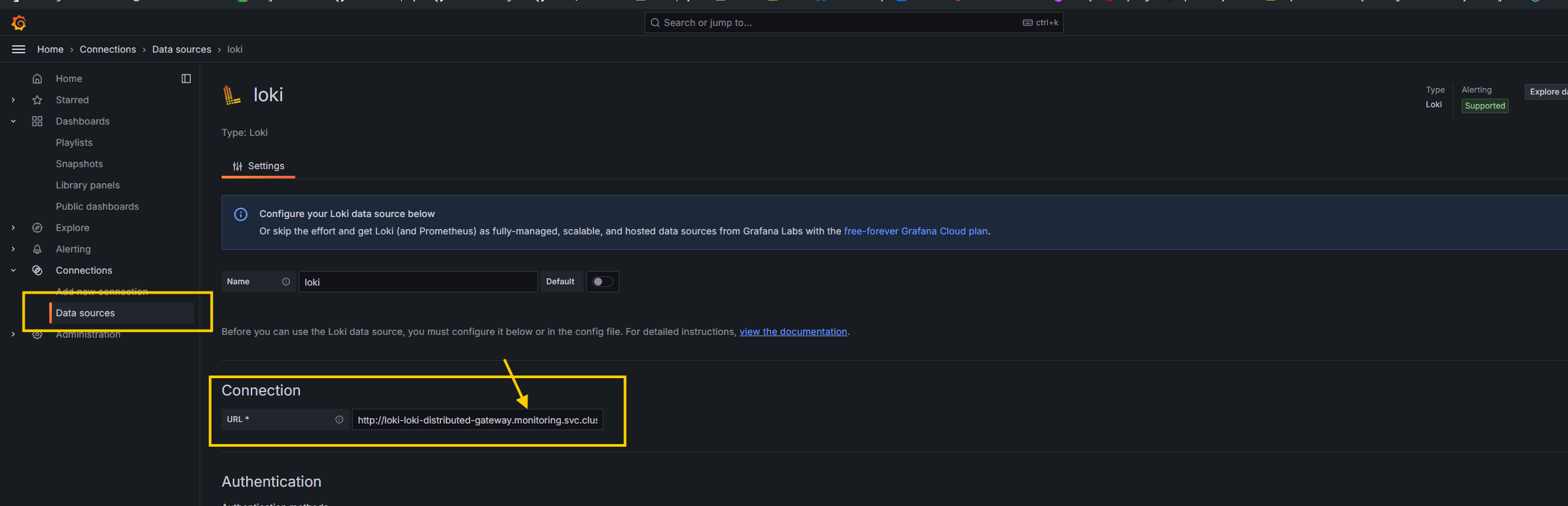Click the Supported alerting badge
Viewport: 1568px width, 506px height.
tap(1485, 106)
